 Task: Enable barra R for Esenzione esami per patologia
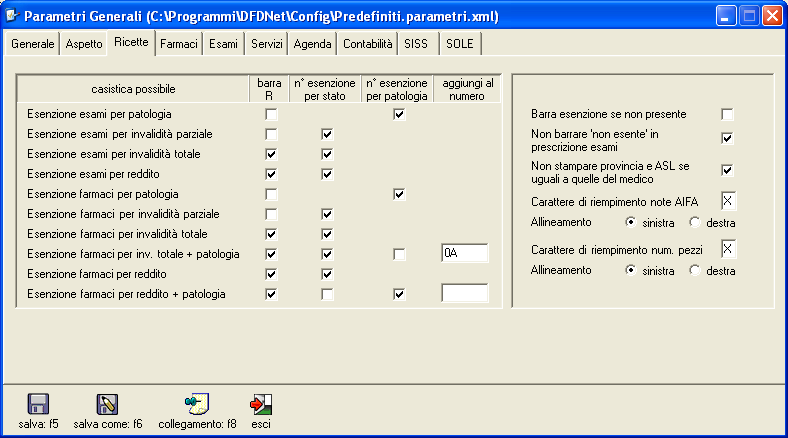tap(271, 115)
